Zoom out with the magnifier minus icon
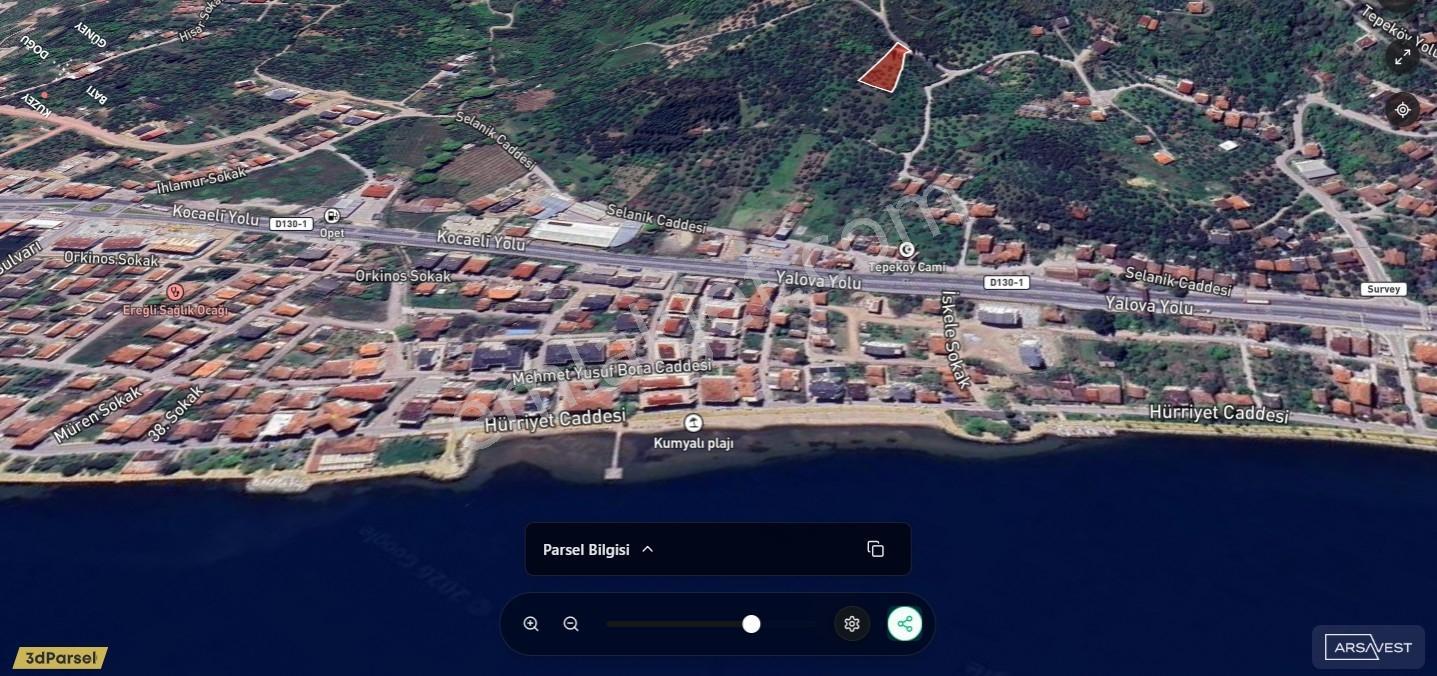 click(571, 624)
